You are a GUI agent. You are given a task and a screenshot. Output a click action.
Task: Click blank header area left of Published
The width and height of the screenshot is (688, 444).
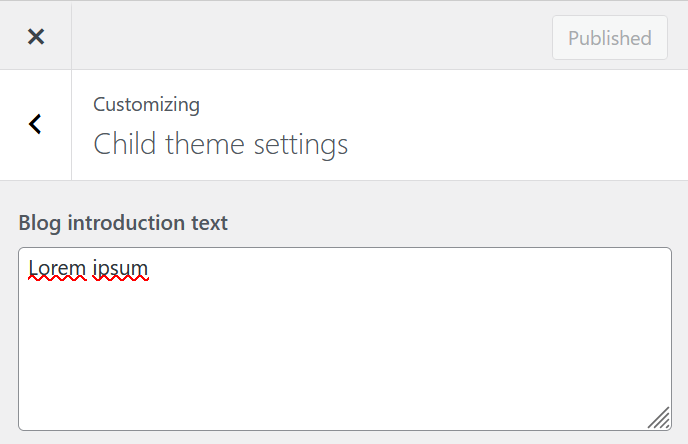click(312, 37)
